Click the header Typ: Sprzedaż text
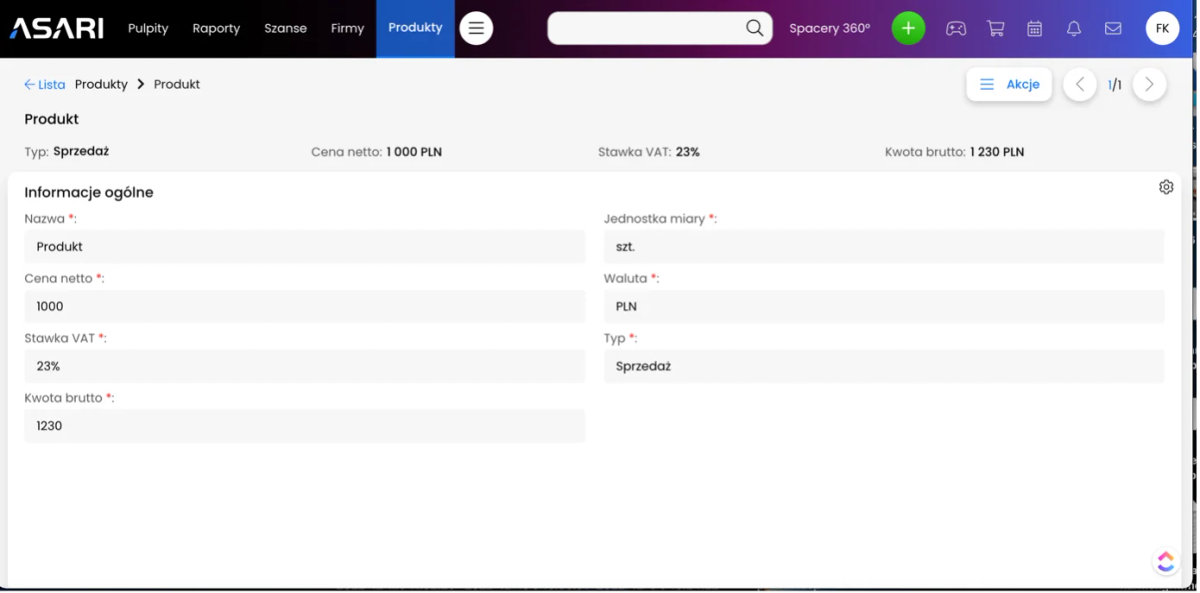Image resolution: width=1200 pixels, height=593 pixels. [x=66, y=152]
